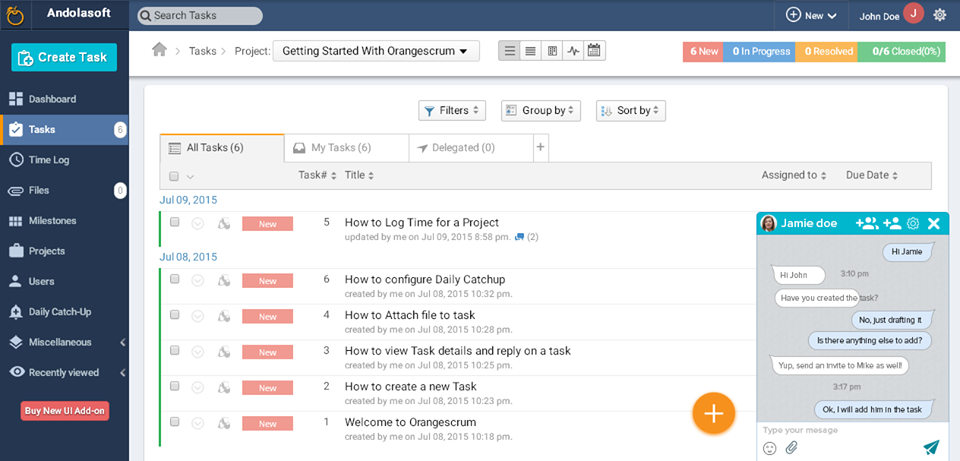Open Files in sidebar
Viewport: 960px width, 461px height.
(64, 190)
